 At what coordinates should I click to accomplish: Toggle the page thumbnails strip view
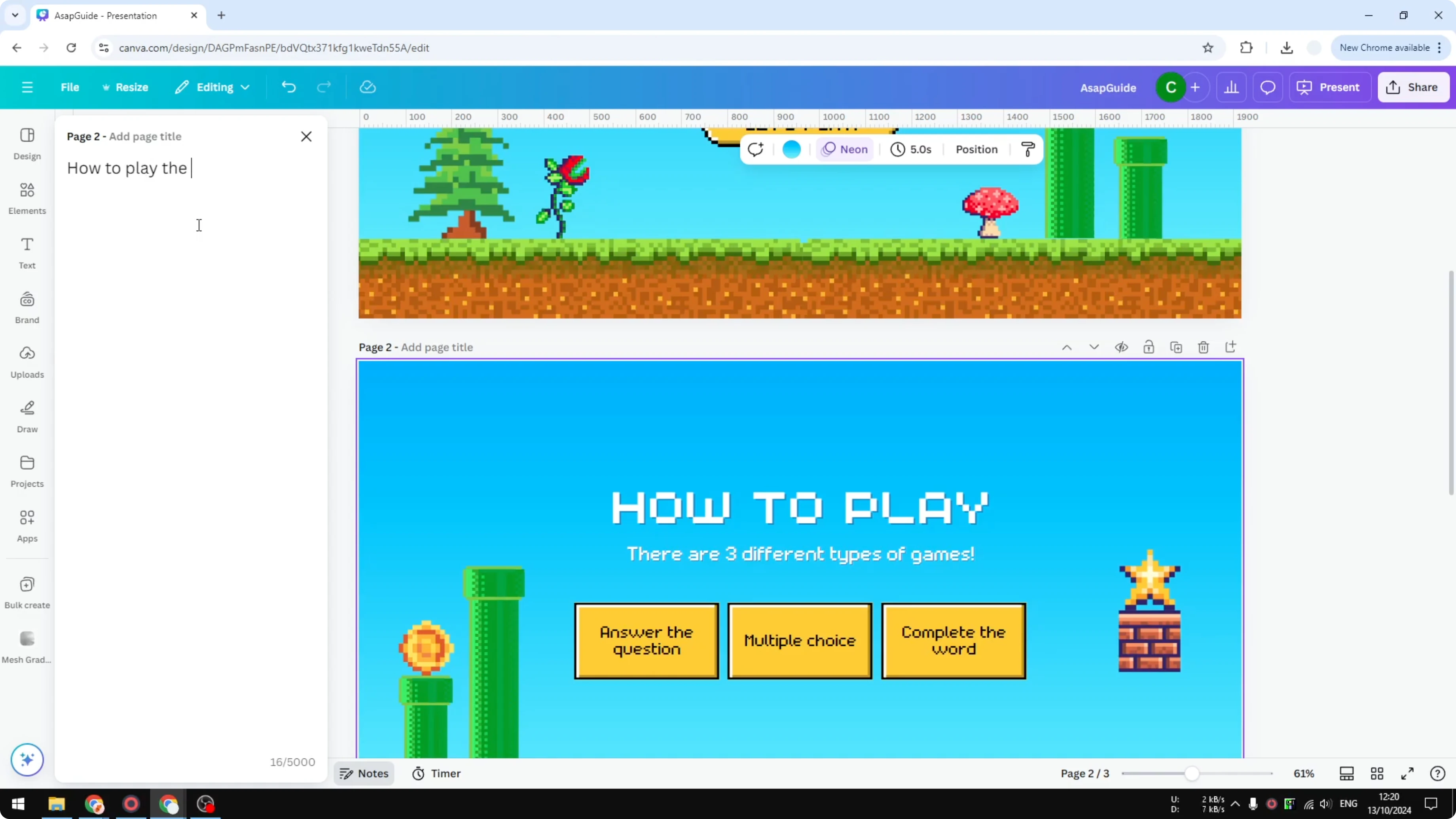(1346, 773)
